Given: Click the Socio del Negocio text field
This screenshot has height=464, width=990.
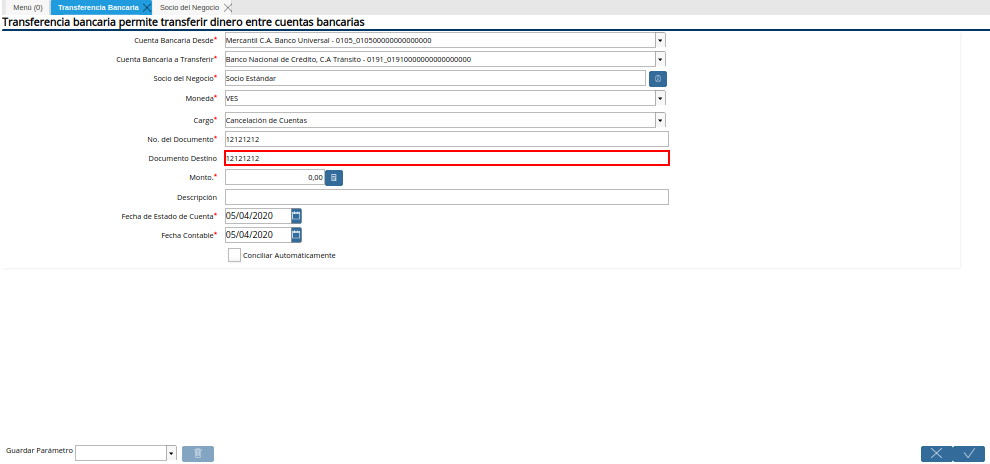Looking at the screenshot, I should [435, 79].
